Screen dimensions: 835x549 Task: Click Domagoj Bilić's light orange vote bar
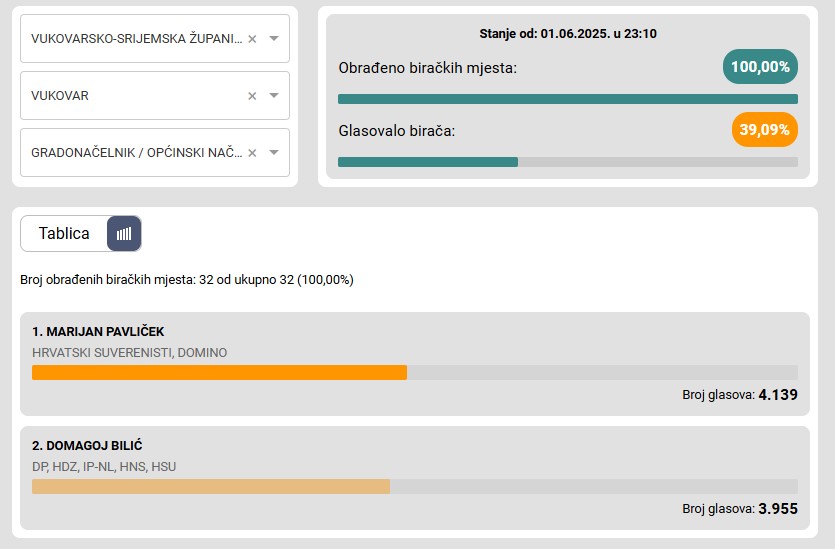[211, 486]
